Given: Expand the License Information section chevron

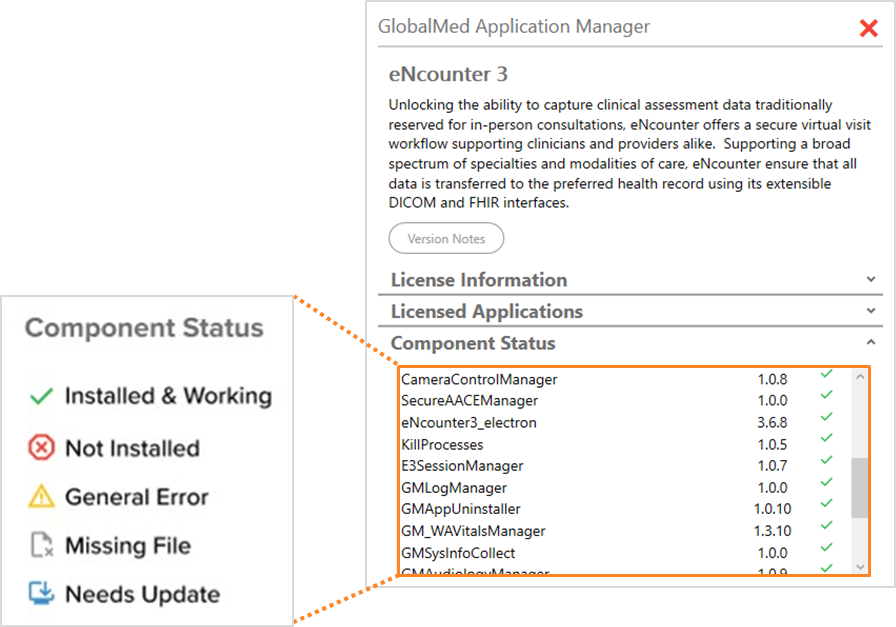Looking at the screenshot, I should pos(871,280).
